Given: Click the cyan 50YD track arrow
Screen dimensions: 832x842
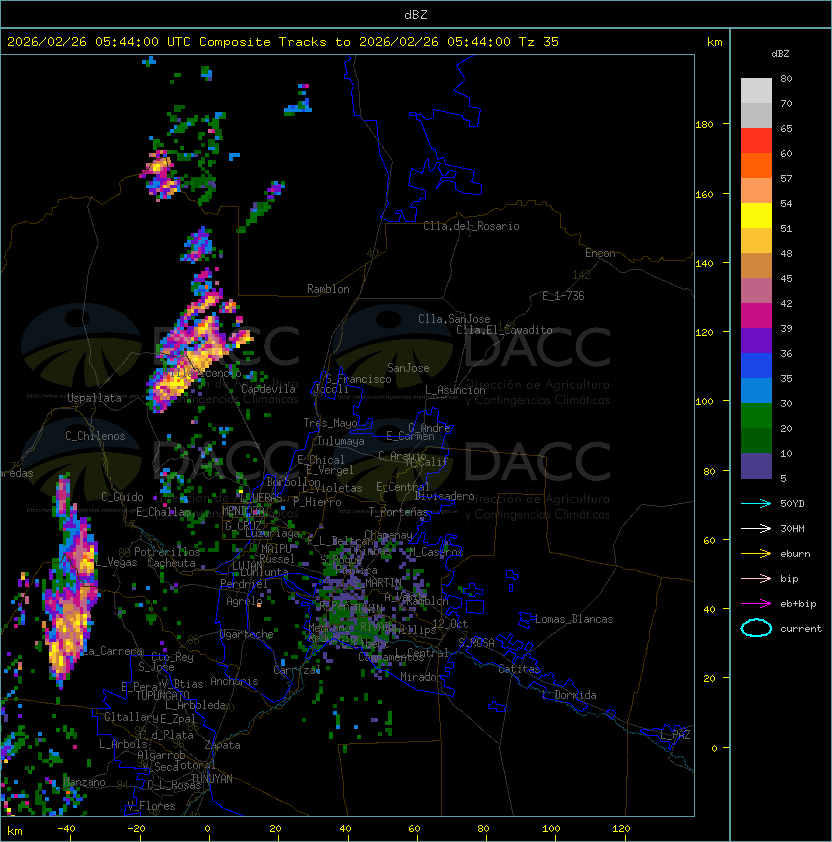Looking at the screenshot, I should (756, 503).
